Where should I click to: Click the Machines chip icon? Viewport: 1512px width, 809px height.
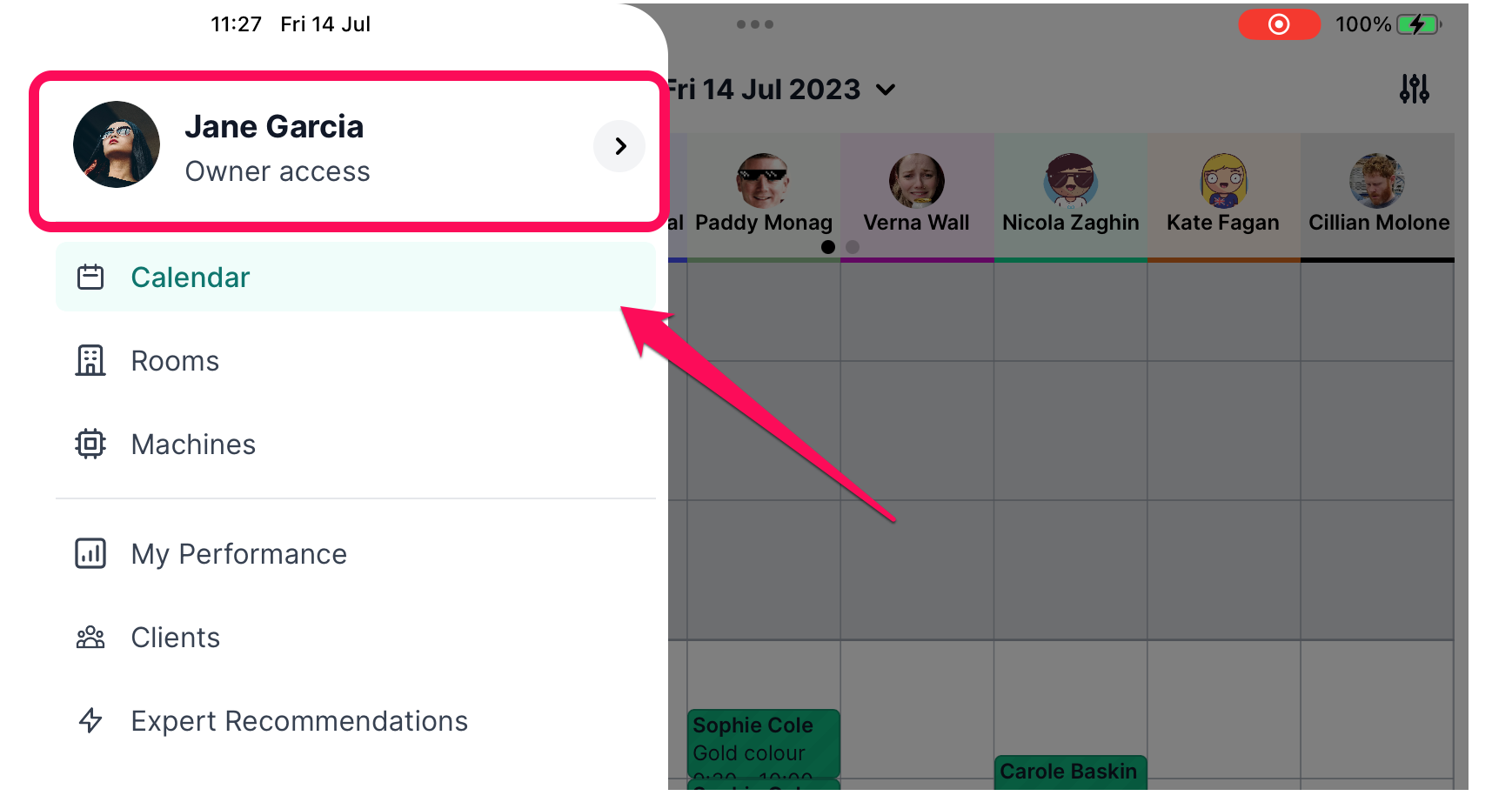tap(90, 444)
